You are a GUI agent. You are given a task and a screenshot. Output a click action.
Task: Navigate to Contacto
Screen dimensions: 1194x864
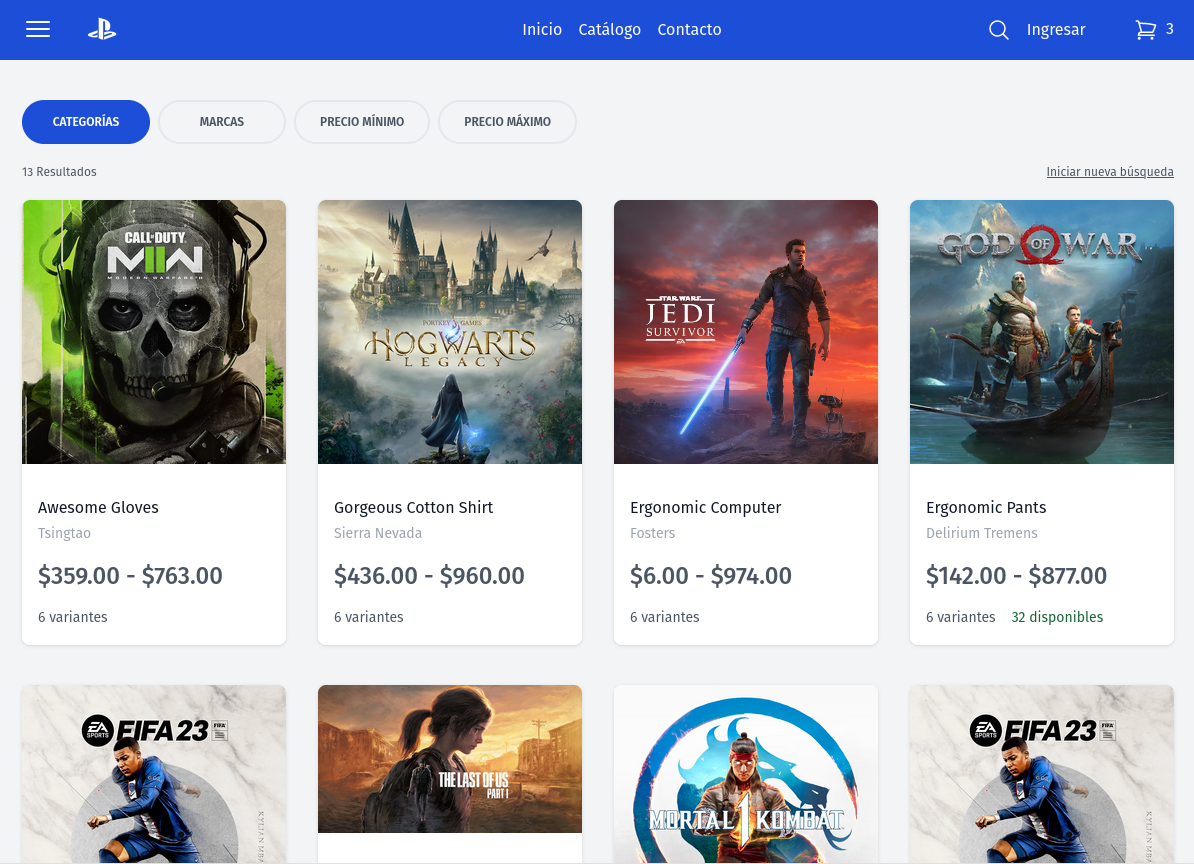pyautogui.click(x=689, y=30)
